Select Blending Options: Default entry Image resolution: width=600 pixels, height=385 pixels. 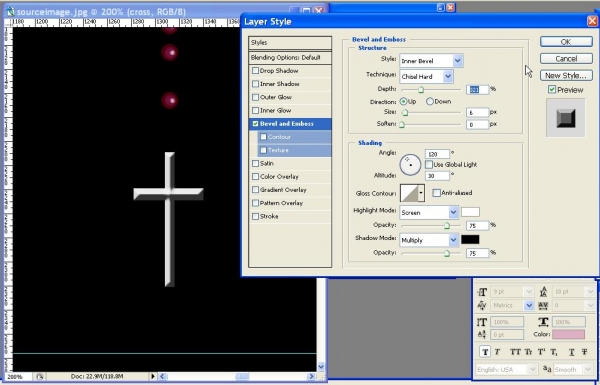[290, 57]
